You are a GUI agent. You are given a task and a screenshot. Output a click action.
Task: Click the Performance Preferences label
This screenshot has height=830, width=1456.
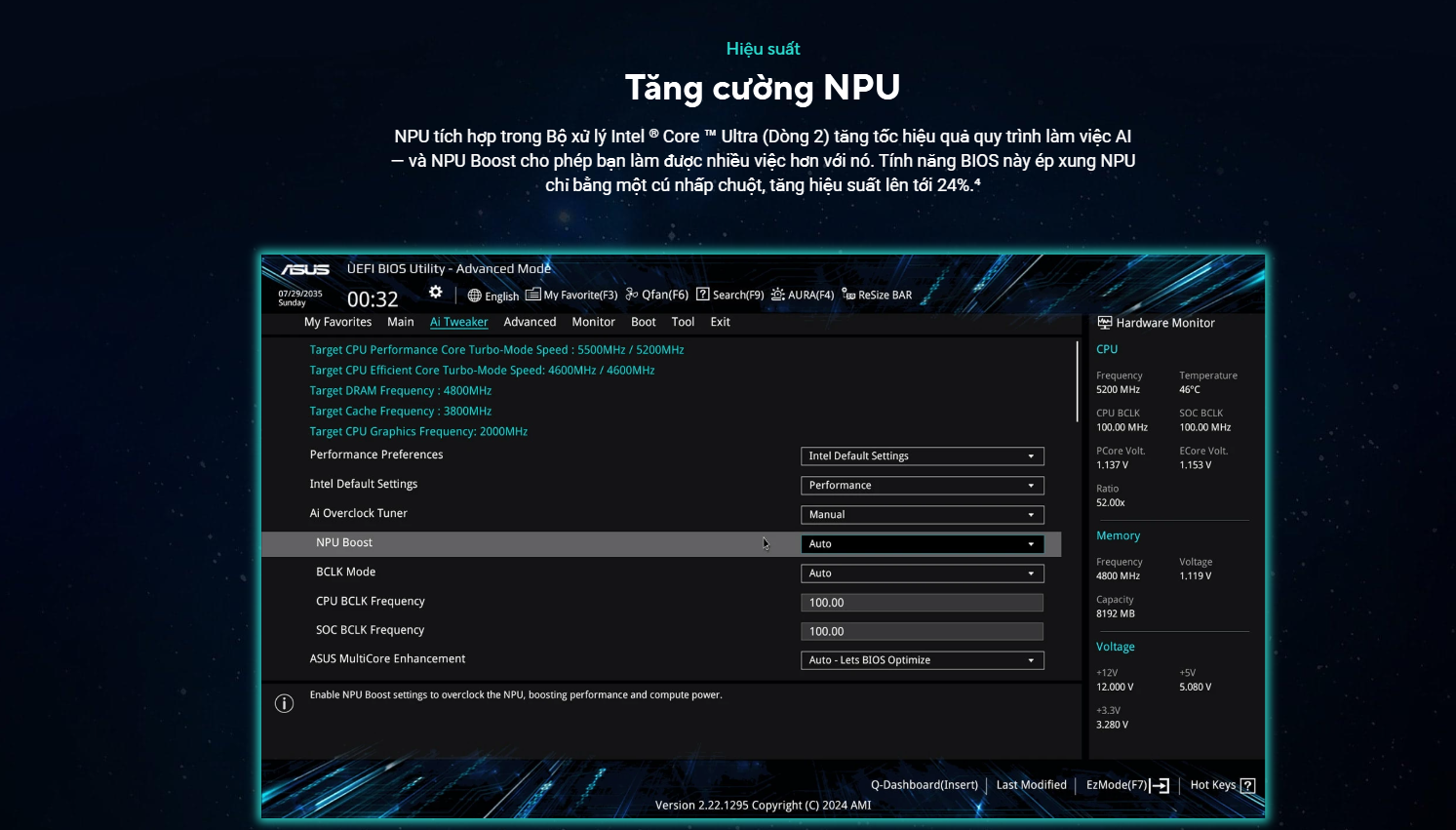(376, 455)
